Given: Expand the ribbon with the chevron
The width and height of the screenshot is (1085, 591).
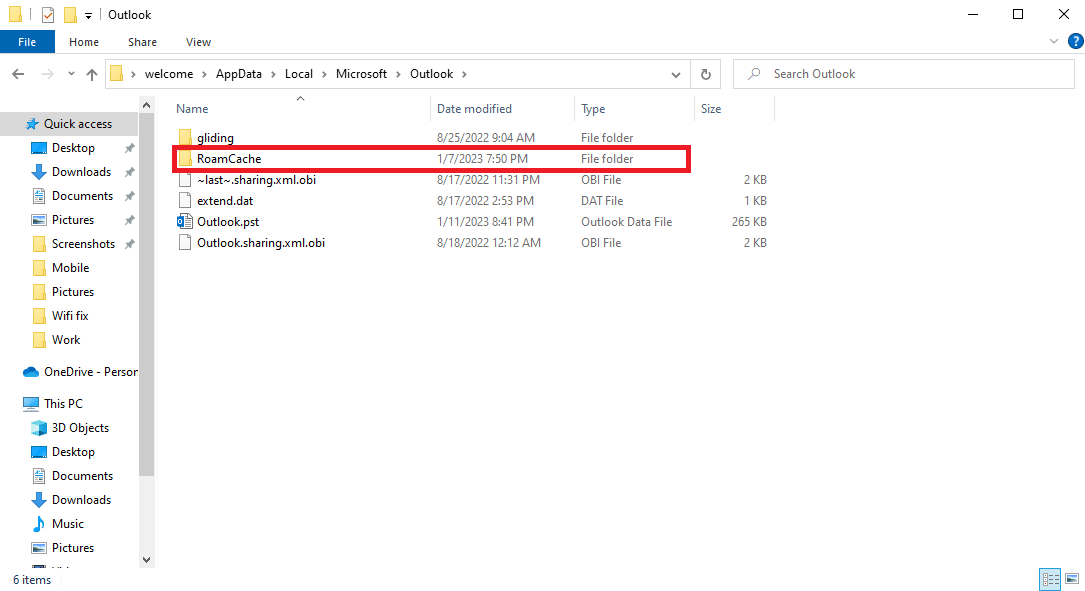Looking at the screenshot, I should [1053, 42].
